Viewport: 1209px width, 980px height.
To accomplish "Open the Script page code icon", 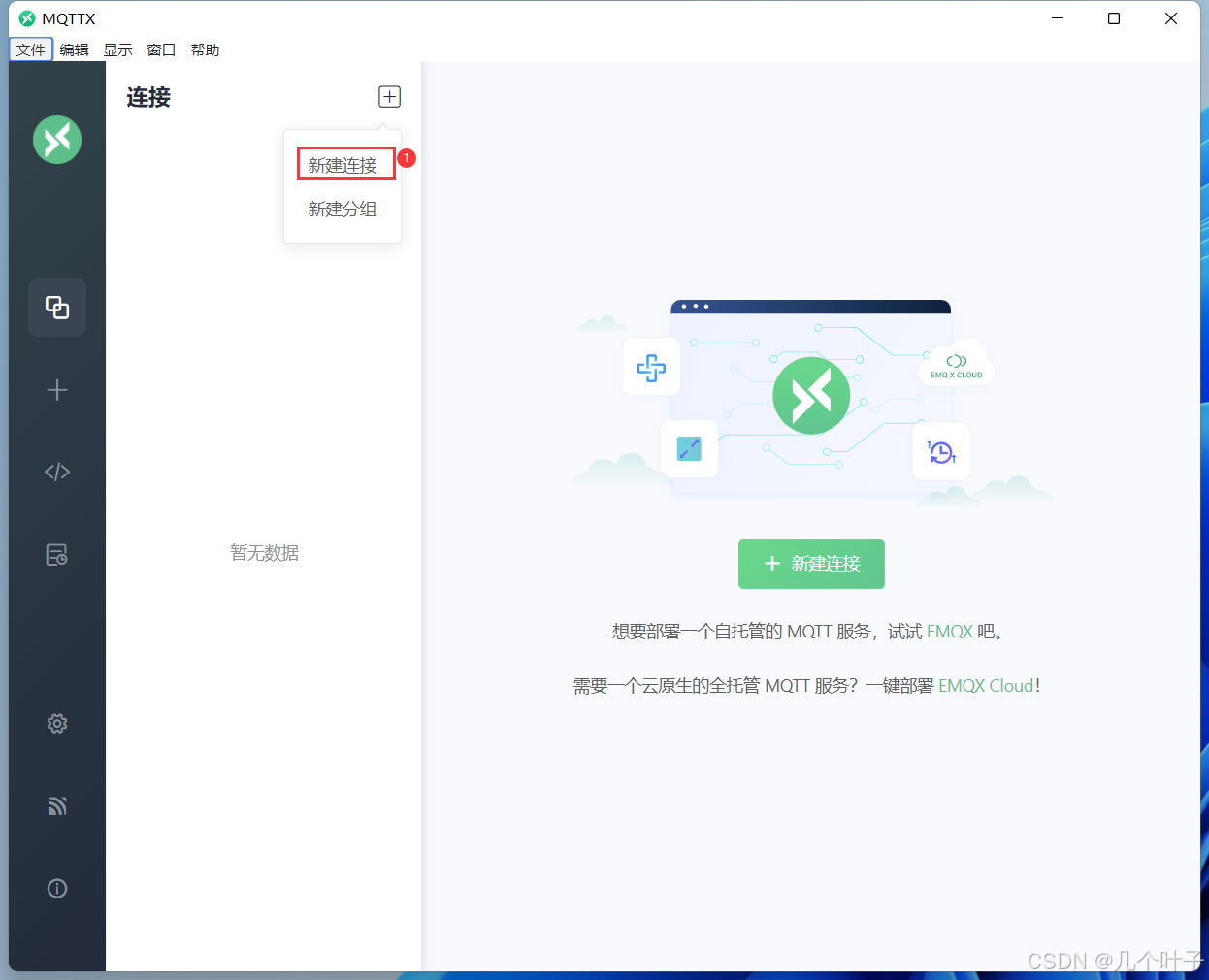I will tap(57, 472).
